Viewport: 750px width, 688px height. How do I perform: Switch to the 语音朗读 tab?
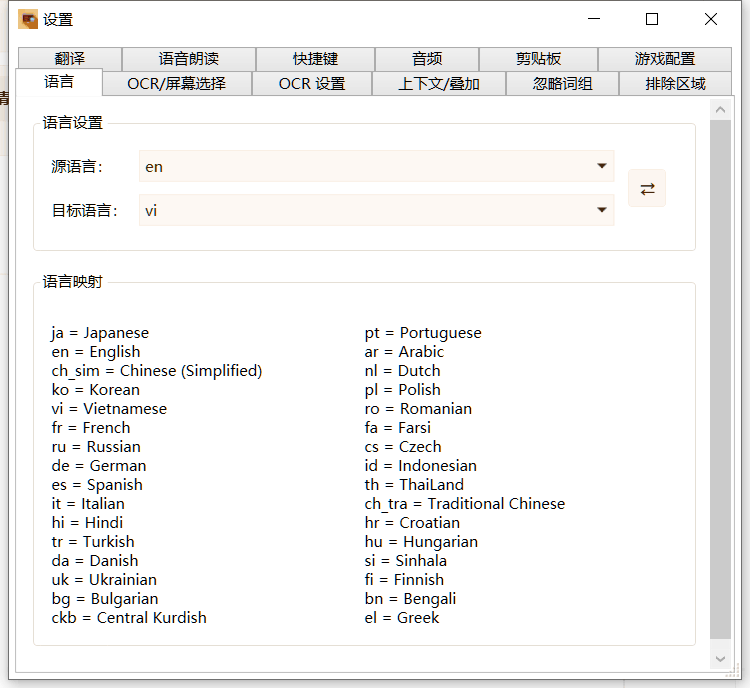click(x=189, y=59)
